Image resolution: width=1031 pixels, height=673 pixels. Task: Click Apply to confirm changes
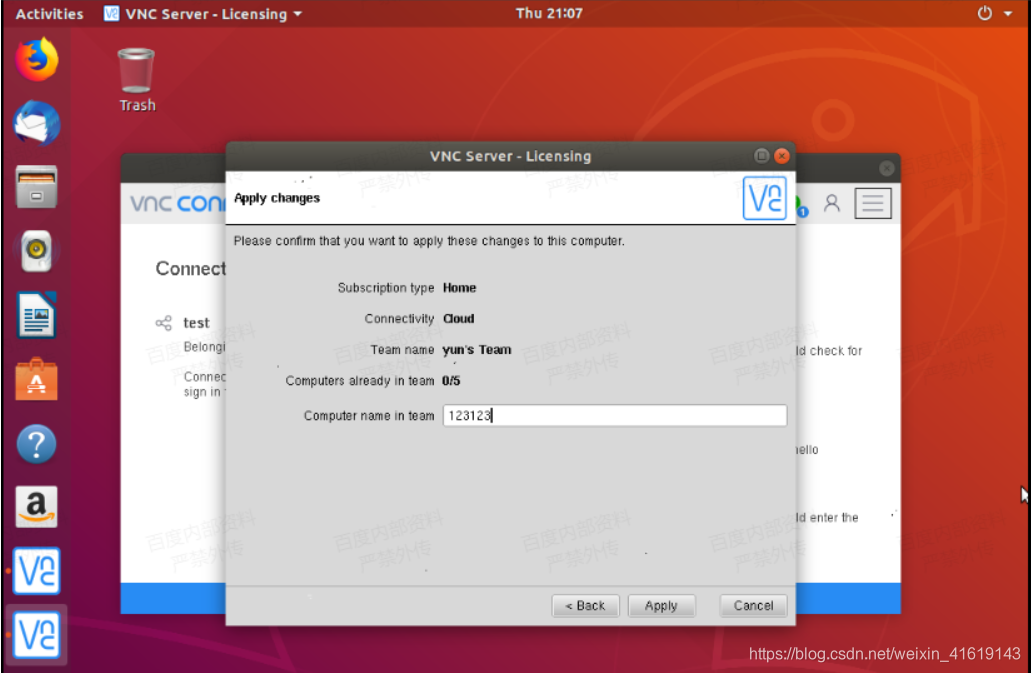pos(661,605)
